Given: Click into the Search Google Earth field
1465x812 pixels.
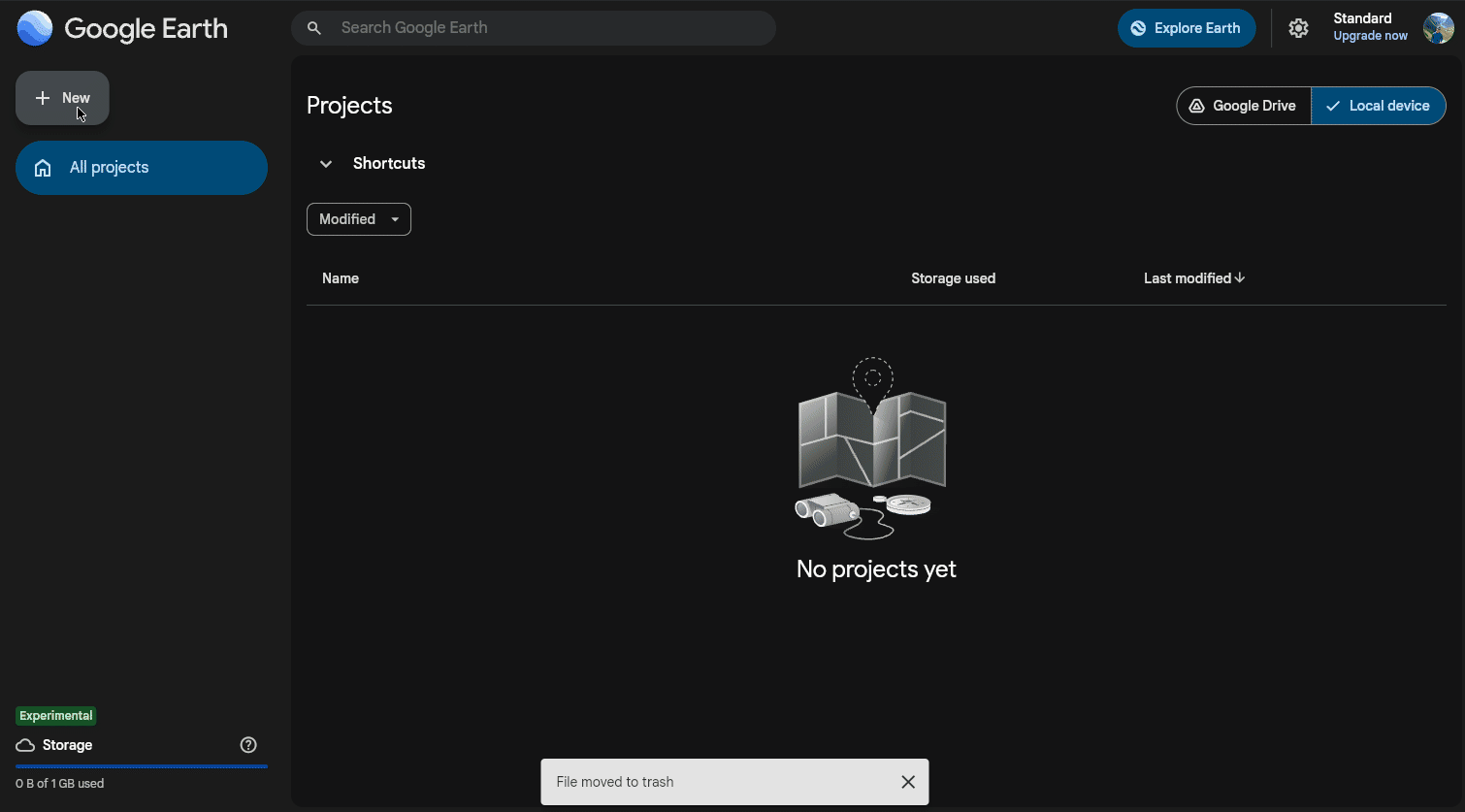Looking at the screenshot, I should [534, 28].
